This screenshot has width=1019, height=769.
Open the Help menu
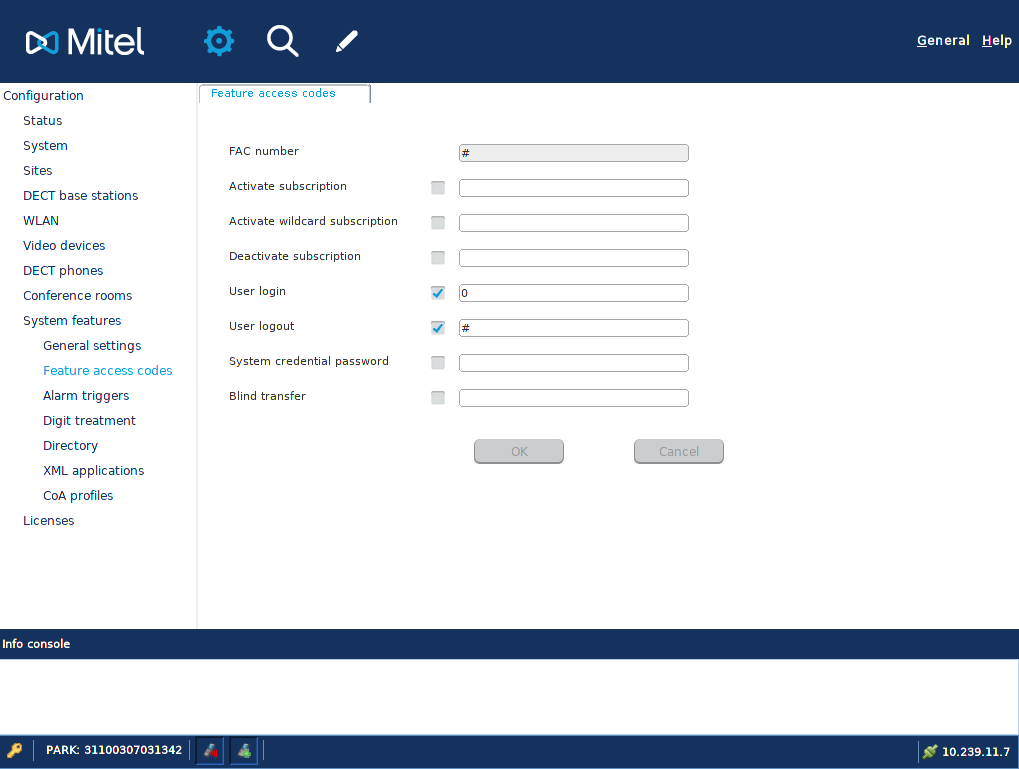[x=996, y=41]
